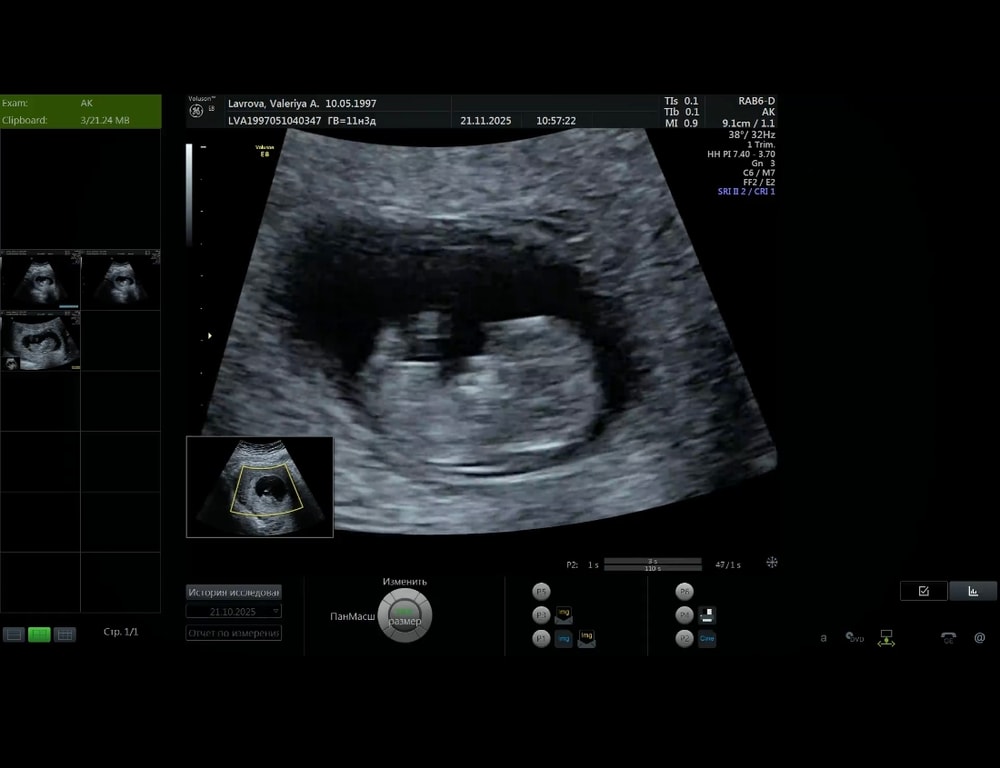Click the Cine icon beside P2
The width and height of the screenshot is (1000, 768).
point(707,639)
